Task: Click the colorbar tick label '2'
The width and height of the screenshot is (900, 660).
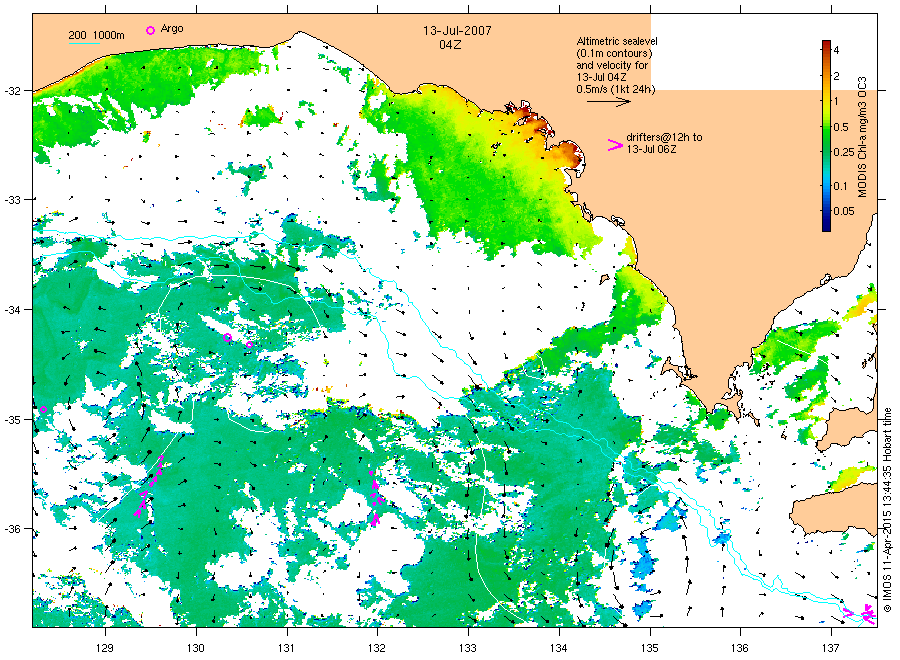Action: point(836,76)
